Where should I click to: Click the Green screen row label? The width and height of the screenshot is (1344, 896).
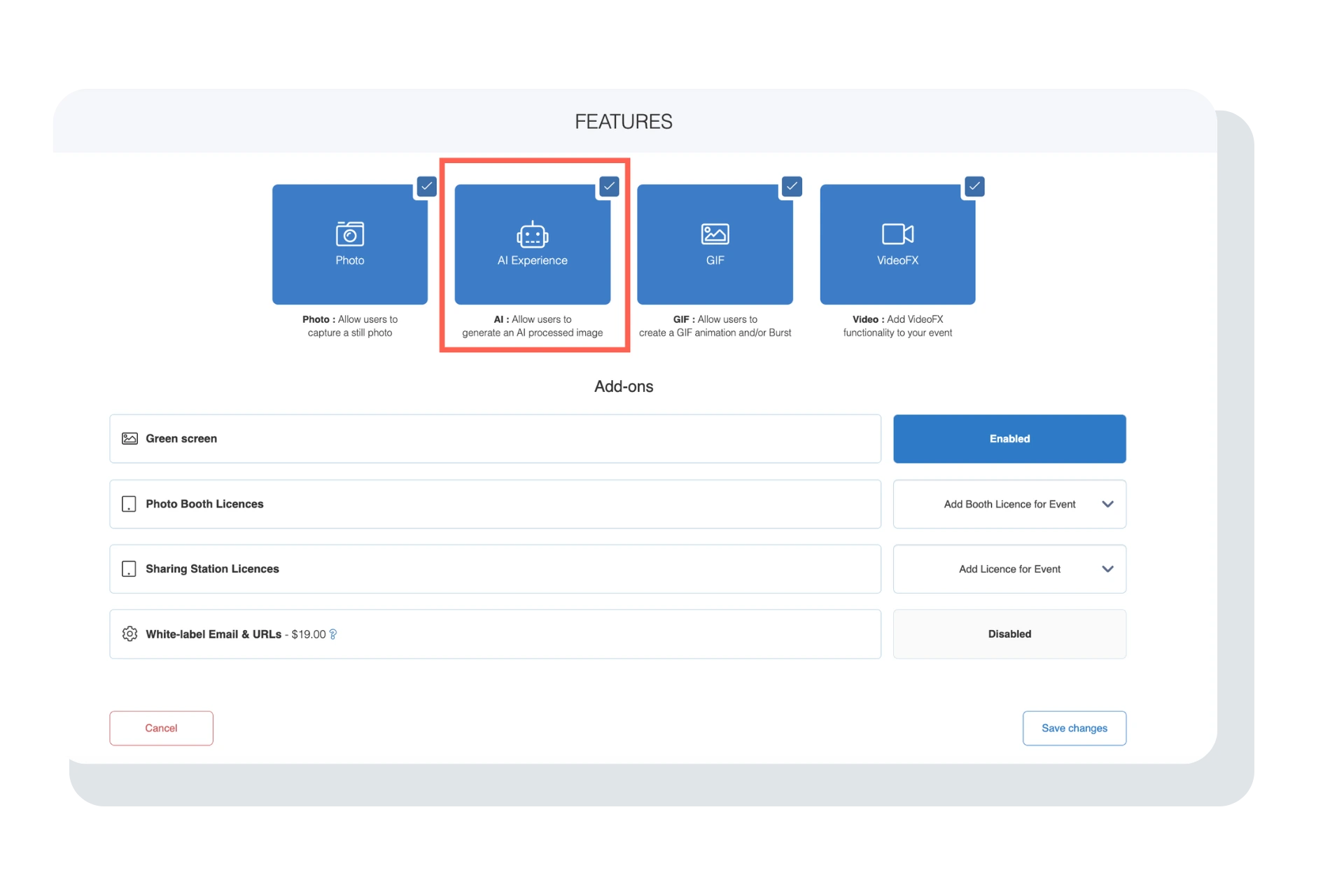pos(181,439)
